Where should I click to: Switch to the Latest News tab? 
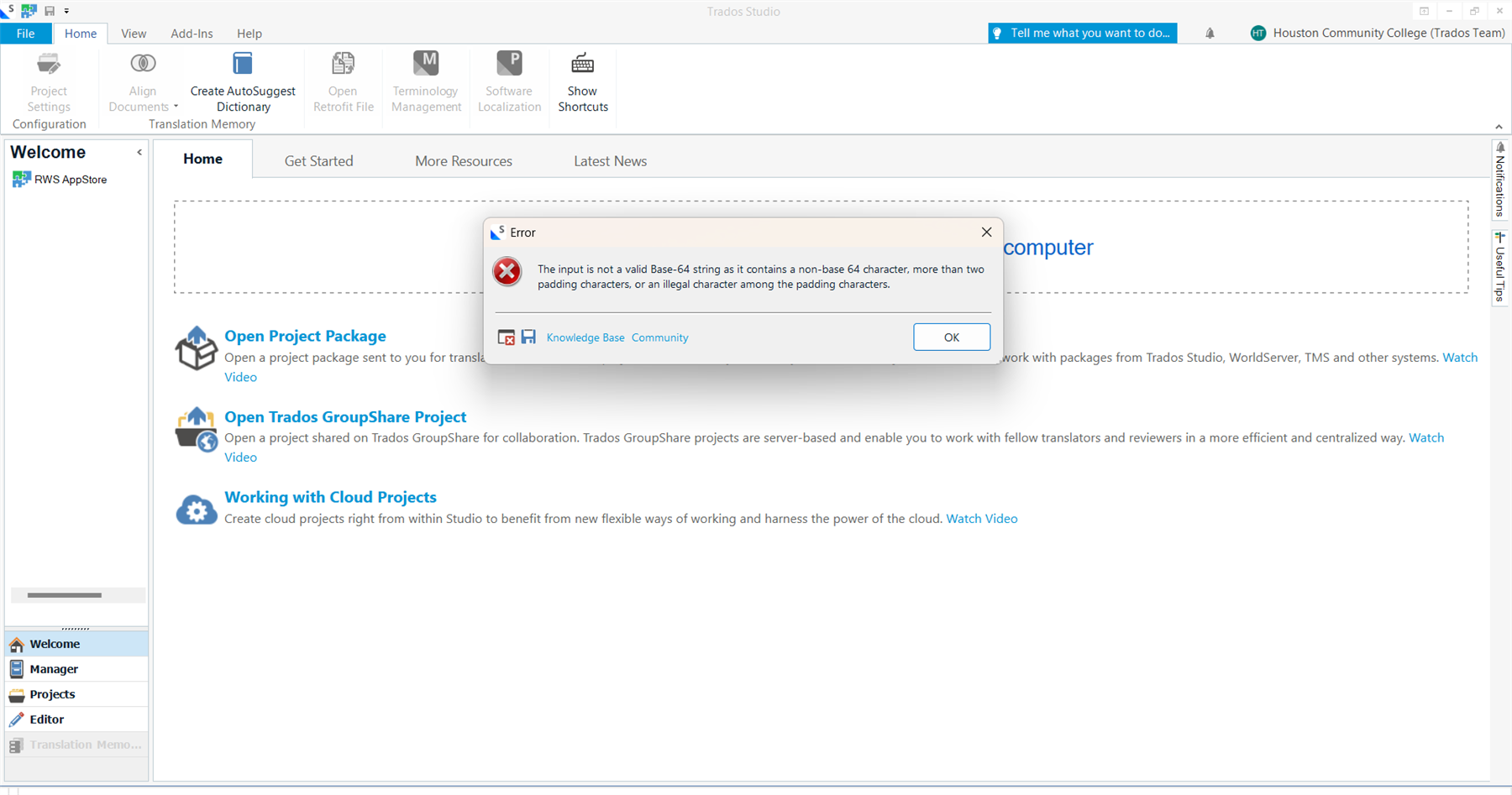pyautogui.click(x=610, y=160)
